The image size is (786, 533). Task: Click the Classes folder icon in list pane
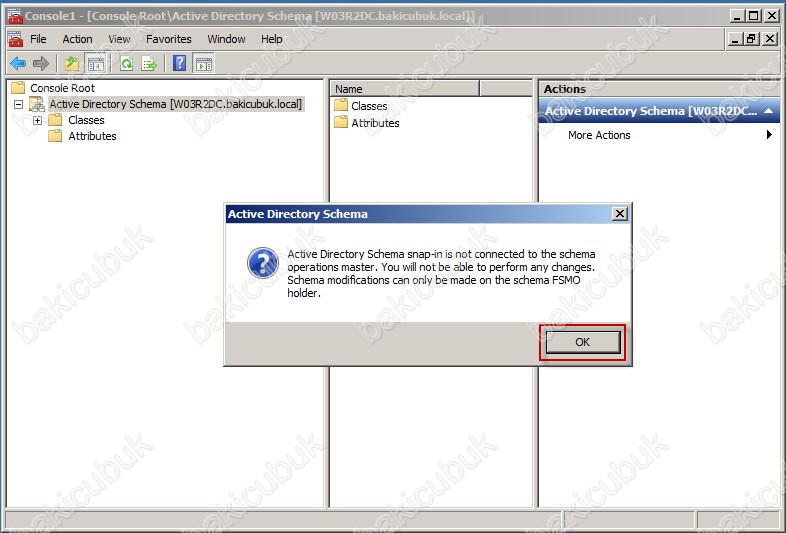[x=341, y=105]
